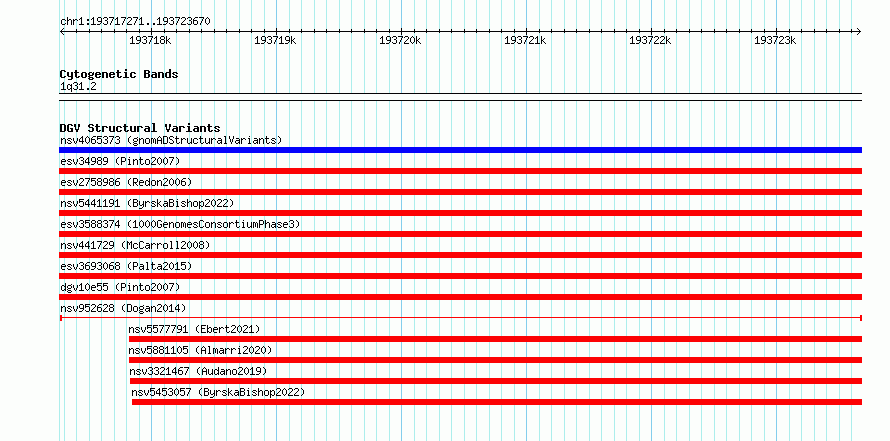
Task: Click the esv3693068 (Palta2015) red bar
Action: pos(460,276)
